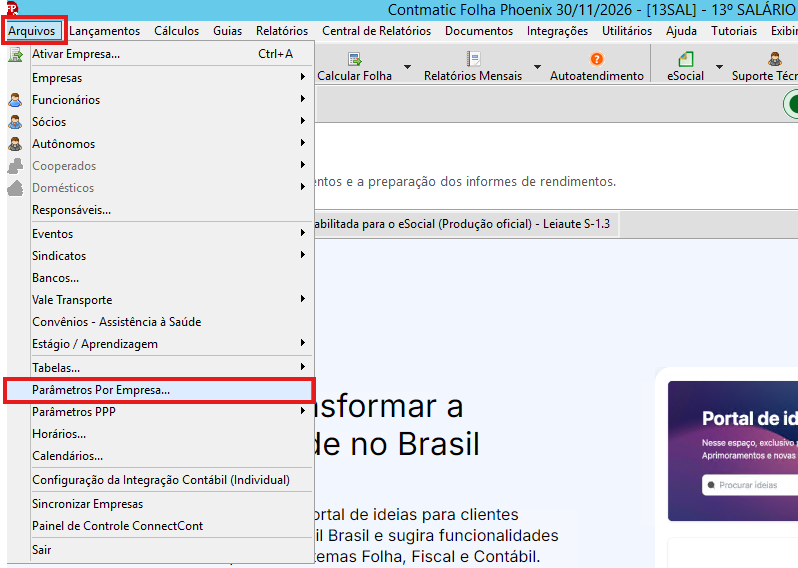Select Responsáveis menu entry
This screenshot has width=798, height=568.
[160, 210]
